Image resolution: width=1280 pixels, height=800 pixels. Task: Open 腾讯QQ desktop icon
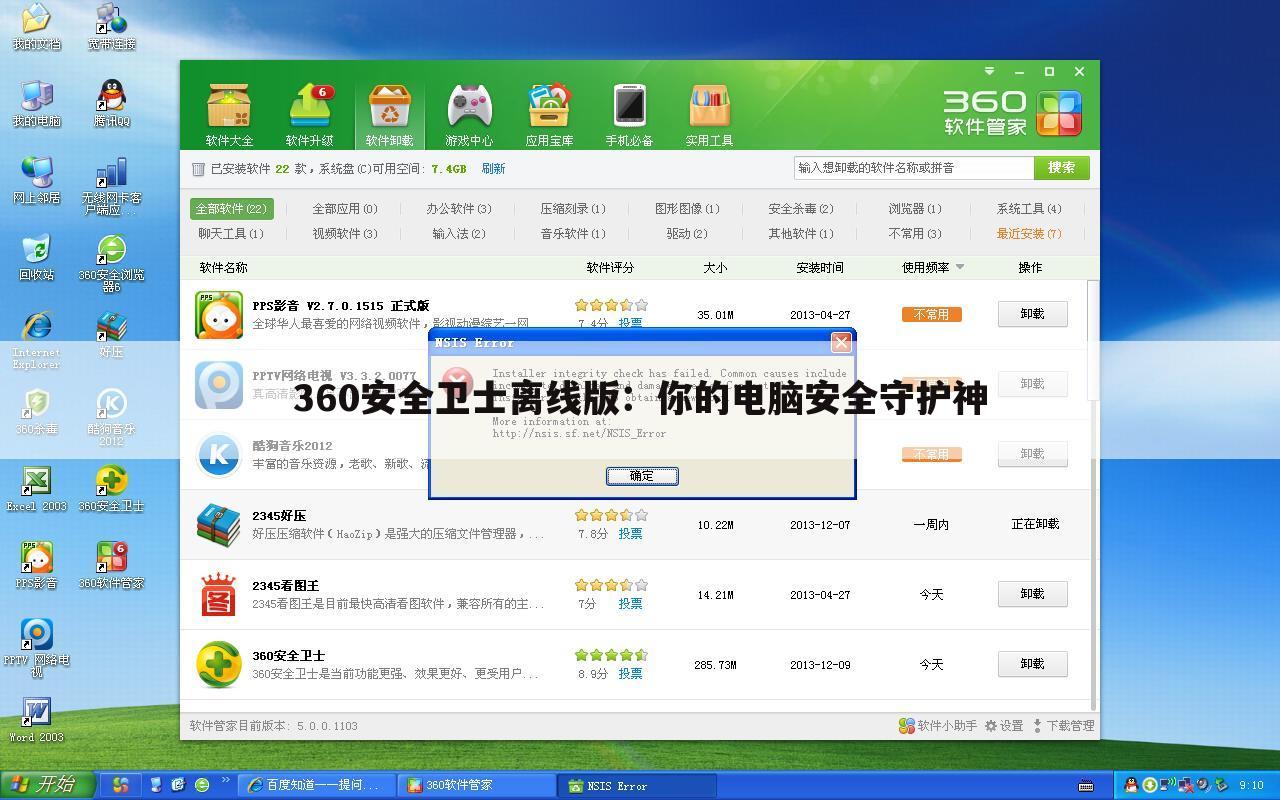112,104
